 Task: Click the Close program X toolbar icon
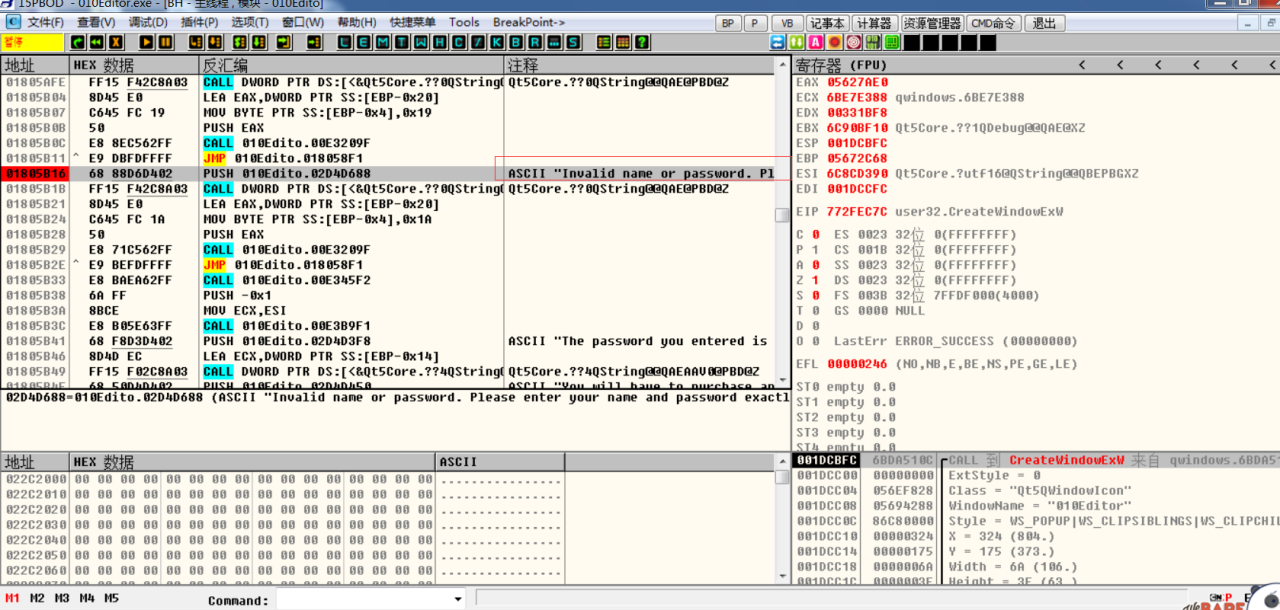click(116, 42)
